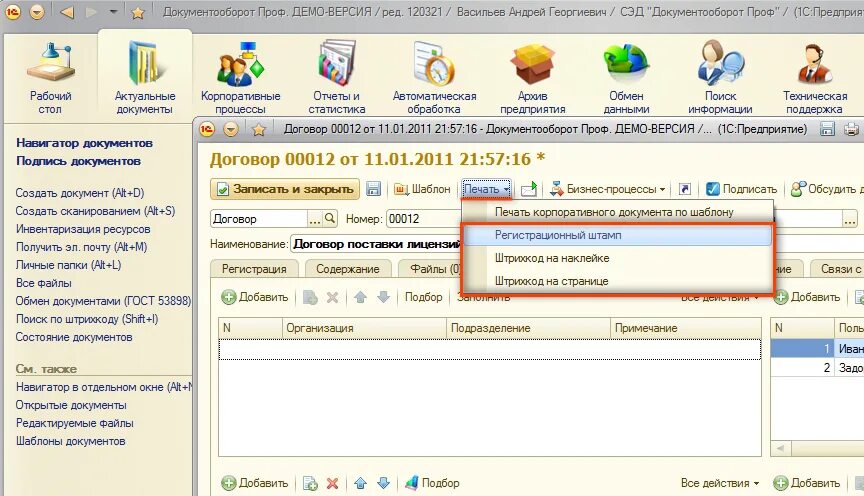Switch to the Файлы tab
The width and height of the screenshot is (864, 496).
pos(431,269)
